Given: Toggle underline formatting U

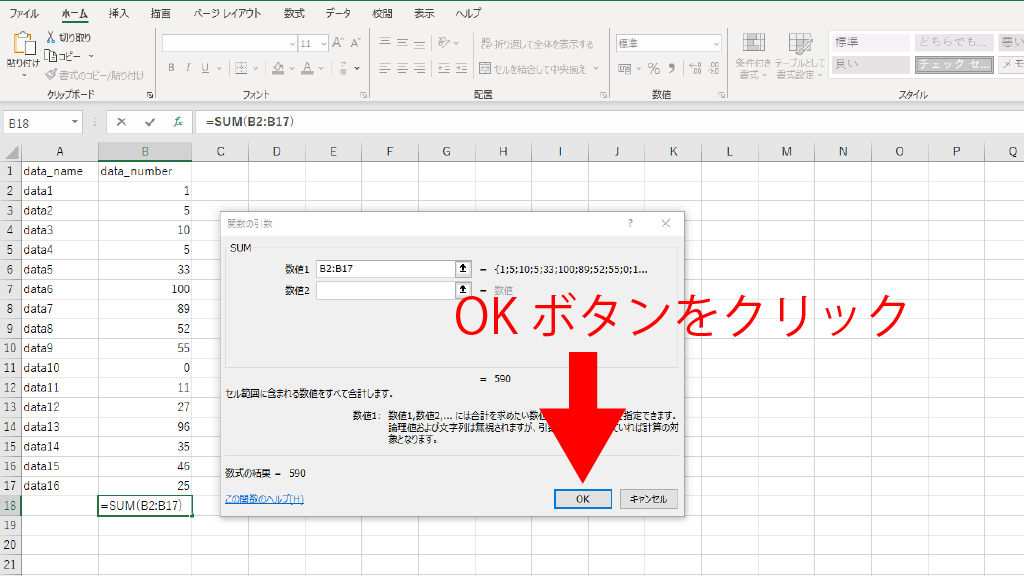Looking at the screenshot, I should click(x=209, y=69).
